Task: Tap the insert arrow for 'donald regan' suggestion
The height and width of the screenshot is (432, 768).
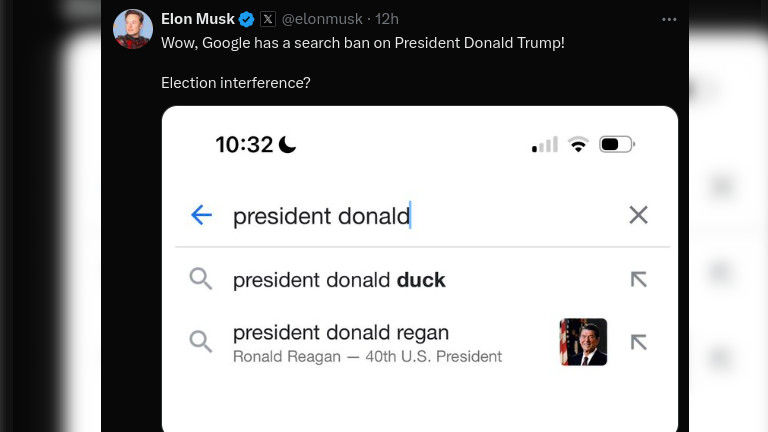Action: pyautogui.click(x=638, y=342)
